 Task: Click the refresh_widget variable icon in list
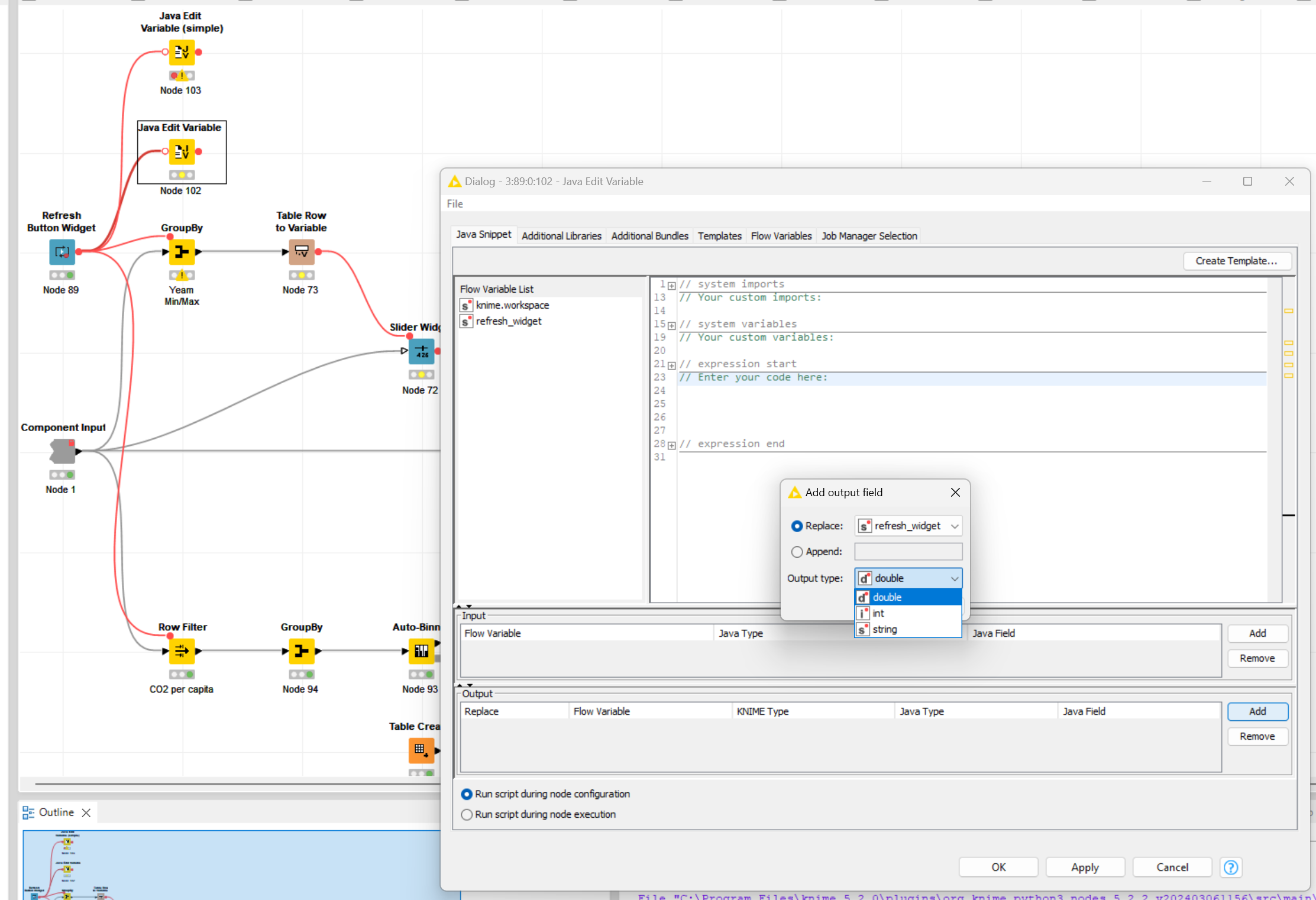point(467,321)
